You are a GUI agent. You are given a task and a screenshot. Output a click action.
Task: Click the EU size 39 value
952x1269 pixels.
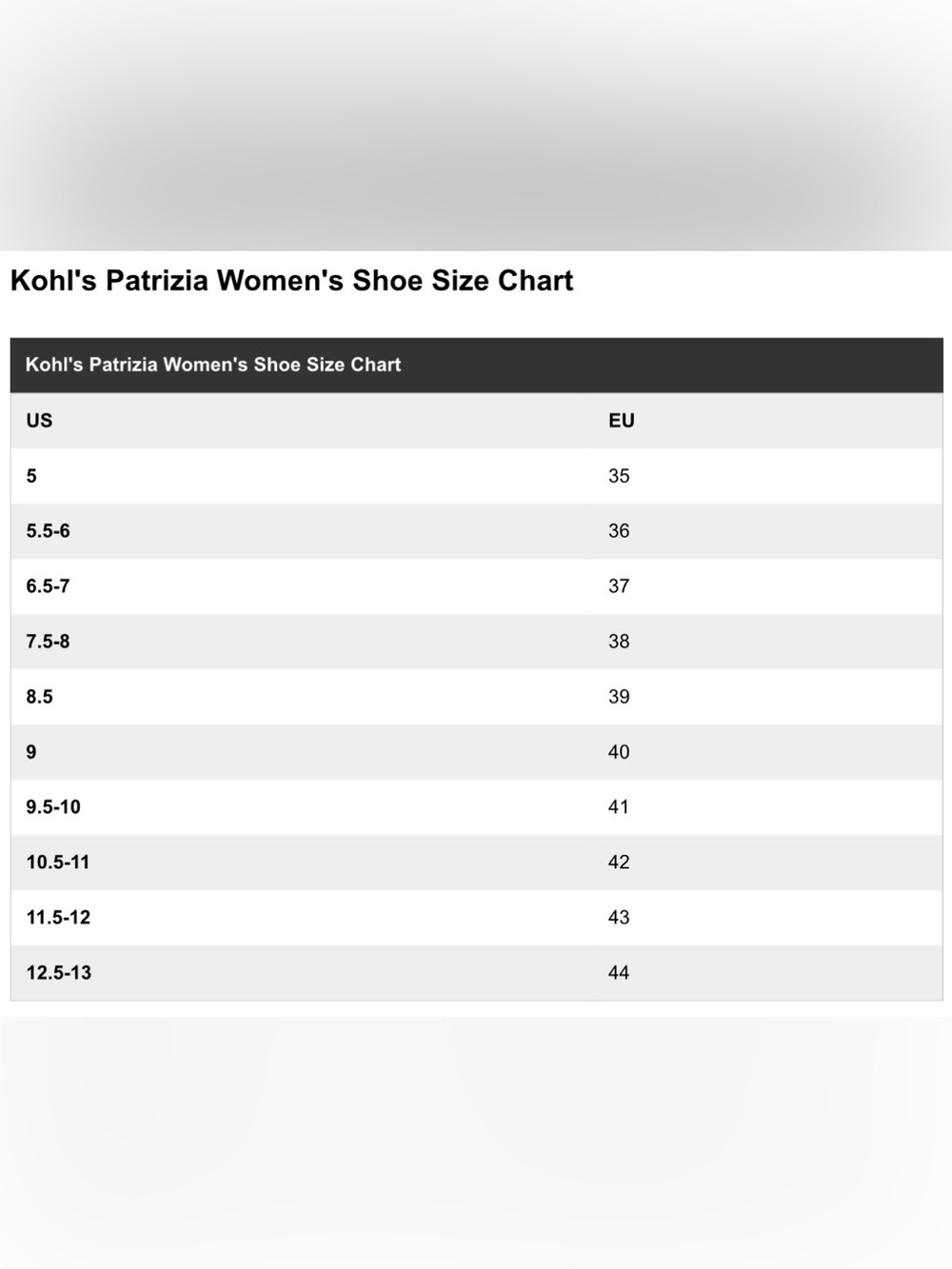[x=619, y=697]
